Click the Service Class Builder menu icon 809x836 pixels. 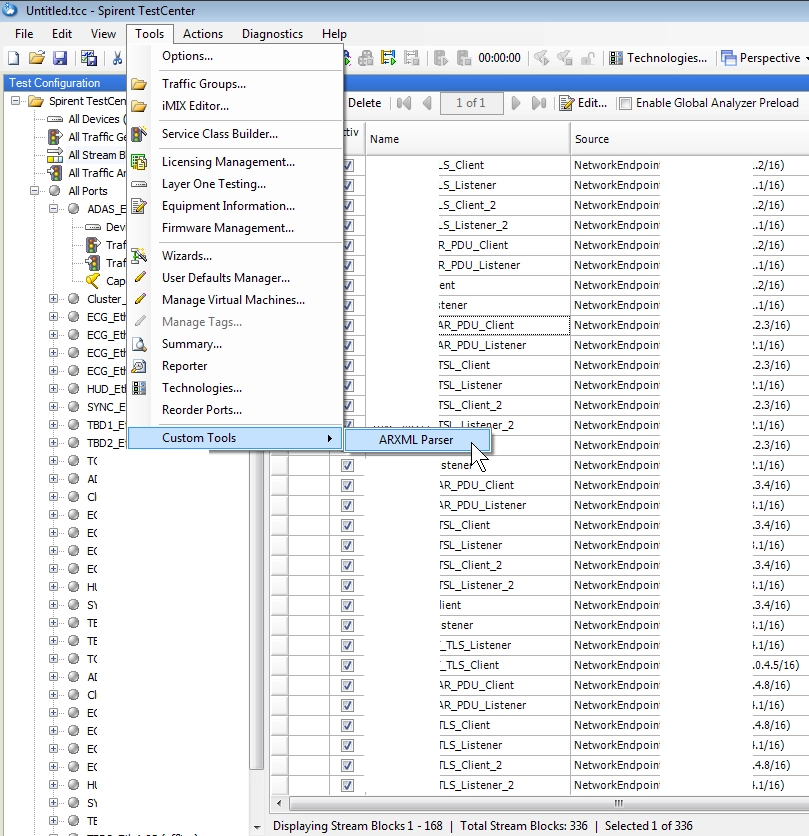click(x=140, y=134)
